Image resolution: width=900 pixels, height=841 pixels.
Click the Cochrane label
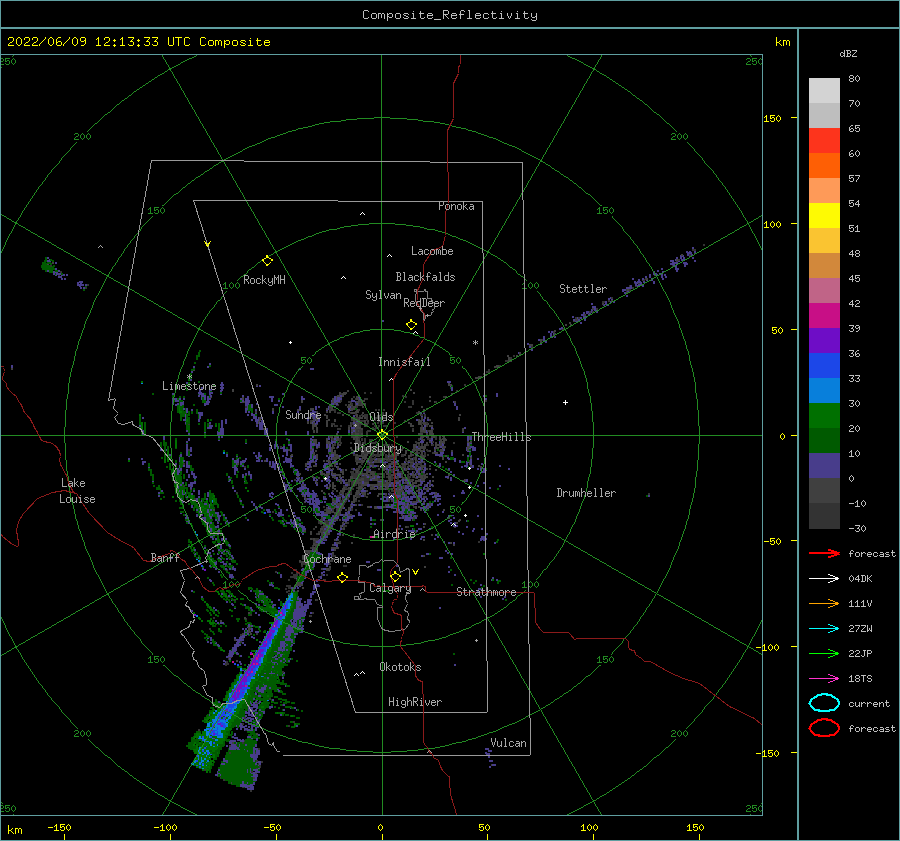tap(327, 559)
